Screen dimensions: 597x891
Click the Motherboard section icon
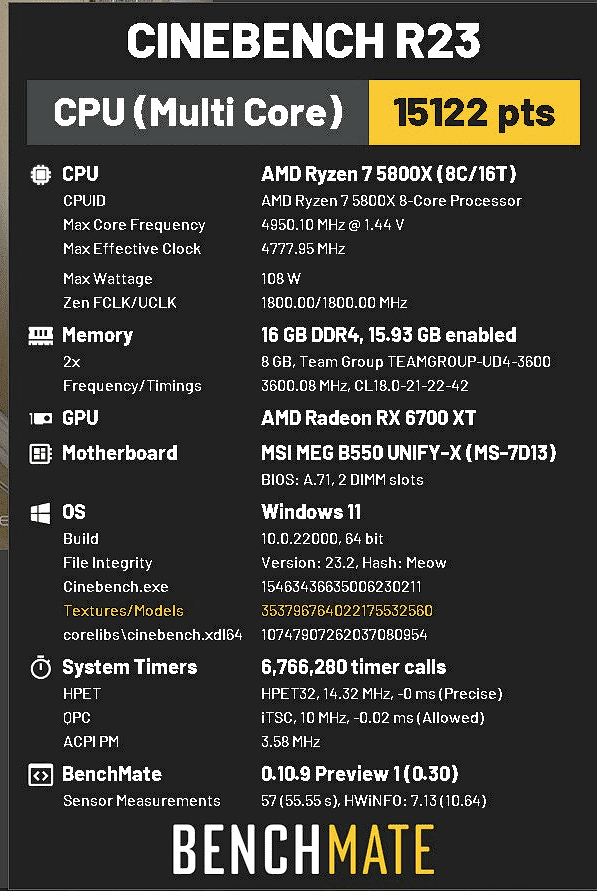pyautogui.click(x=40, y=453)
